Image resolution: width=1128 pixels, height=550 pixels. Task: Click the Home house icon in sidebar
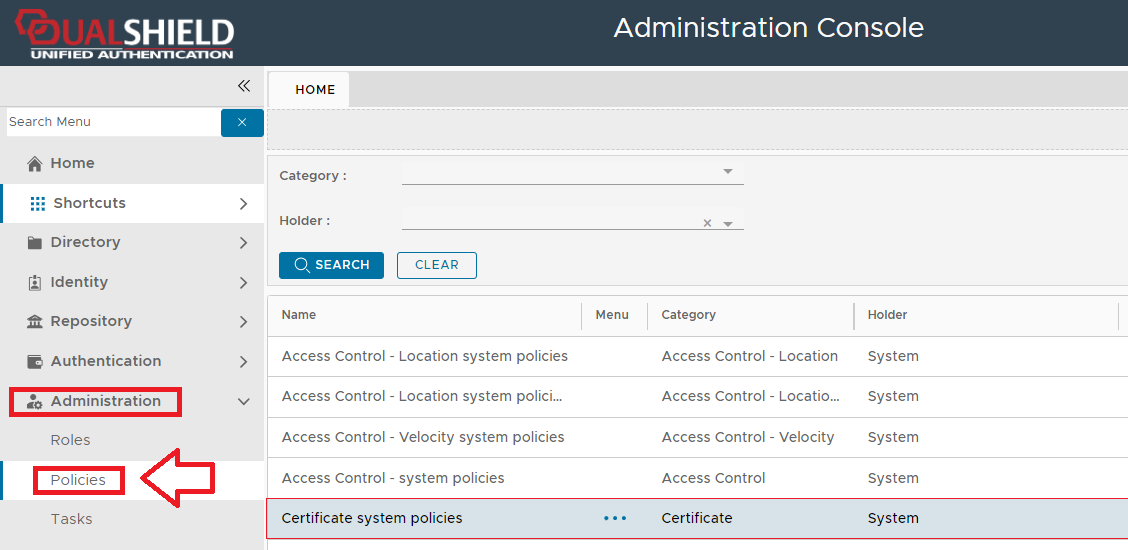[35, 163]
